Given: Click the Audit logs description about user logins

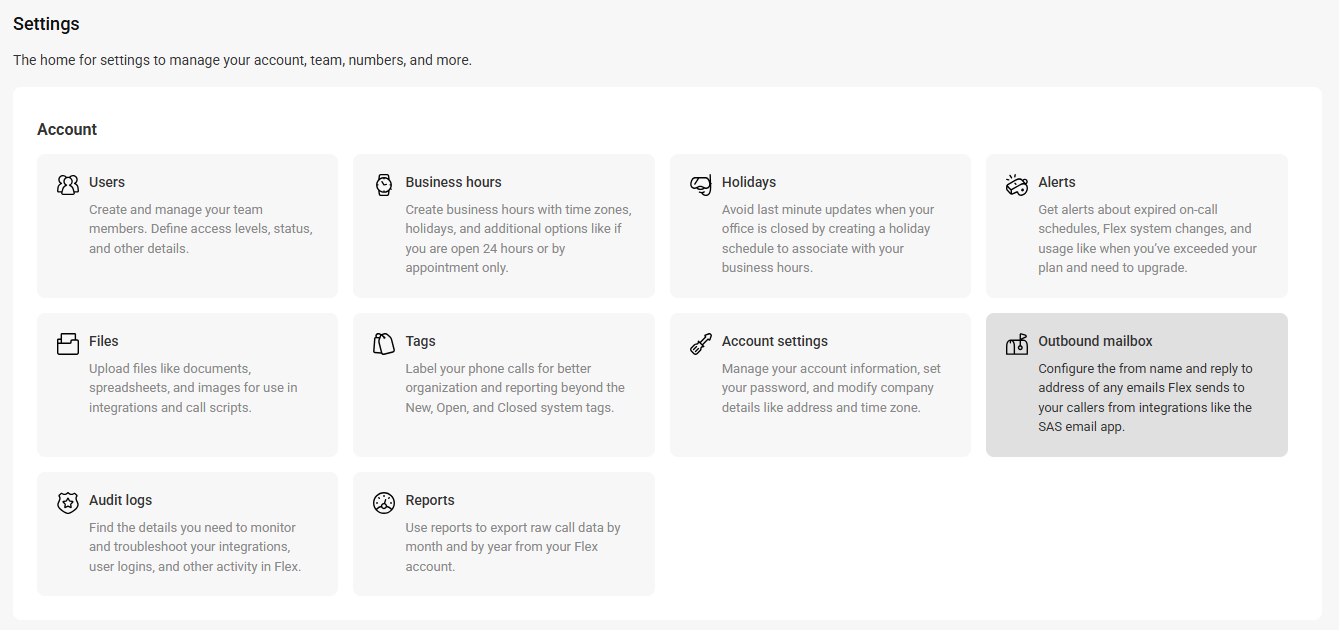Looking at the screenshot, I should tap(195, 547).
